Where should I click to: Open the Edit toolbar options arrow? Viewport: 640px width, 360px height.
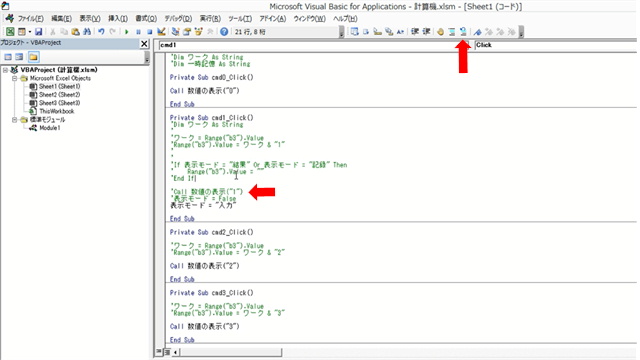pos(521,32)
